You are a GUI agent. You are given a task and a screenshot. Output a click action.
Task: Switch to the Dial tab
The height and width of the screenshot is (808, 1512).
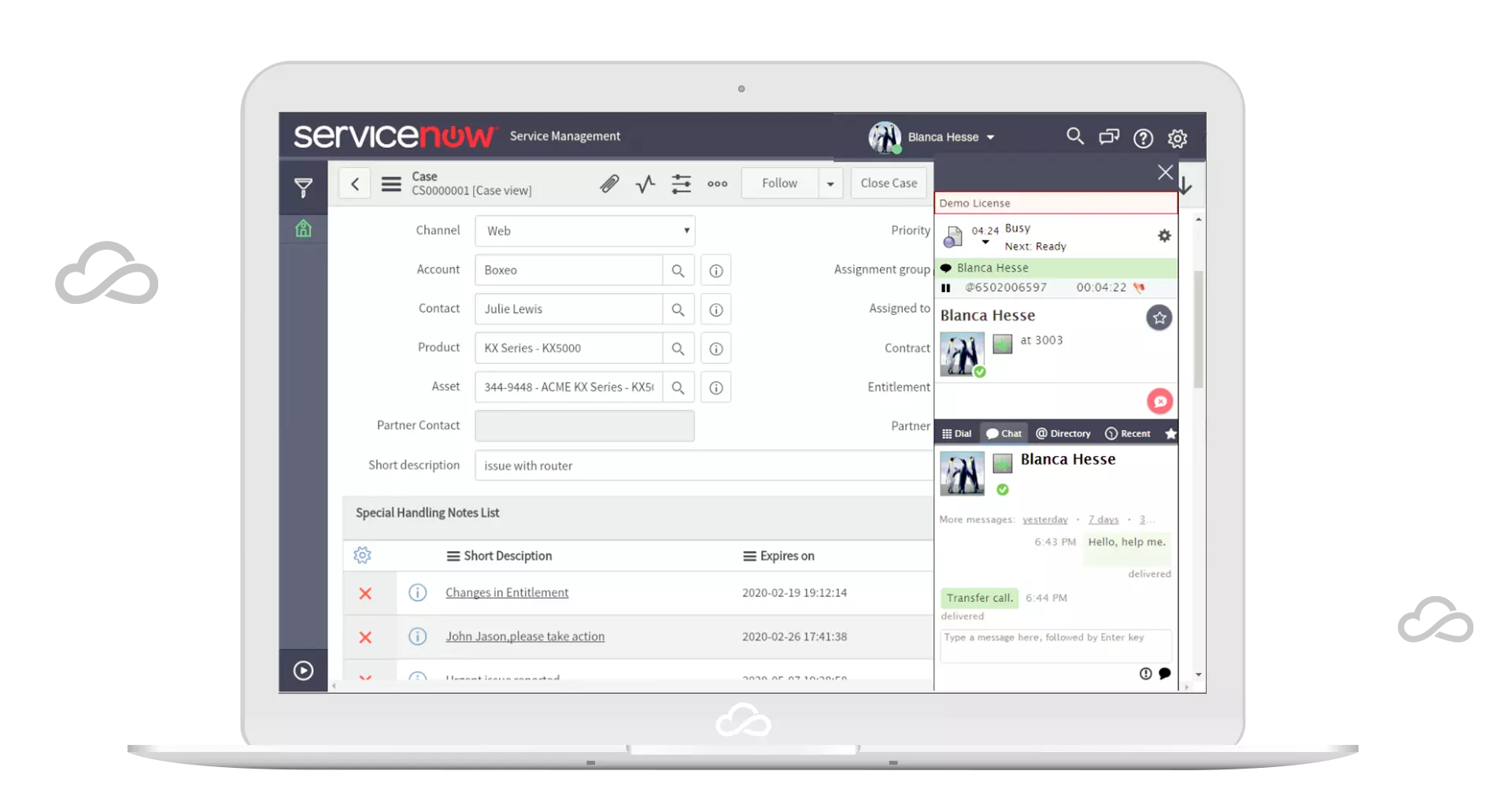click(x=957, y=434)
